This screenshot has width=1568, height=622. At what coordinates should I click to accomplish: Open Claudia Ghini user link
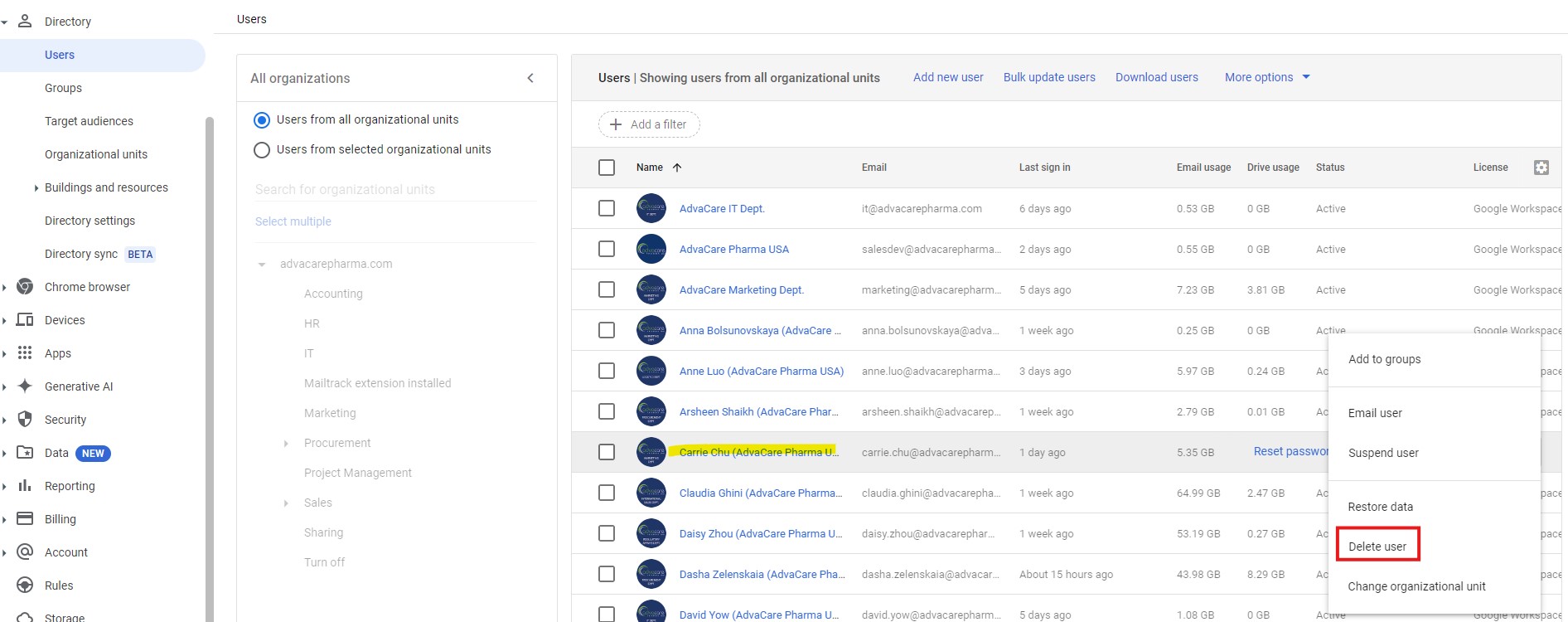coord(760,493)
